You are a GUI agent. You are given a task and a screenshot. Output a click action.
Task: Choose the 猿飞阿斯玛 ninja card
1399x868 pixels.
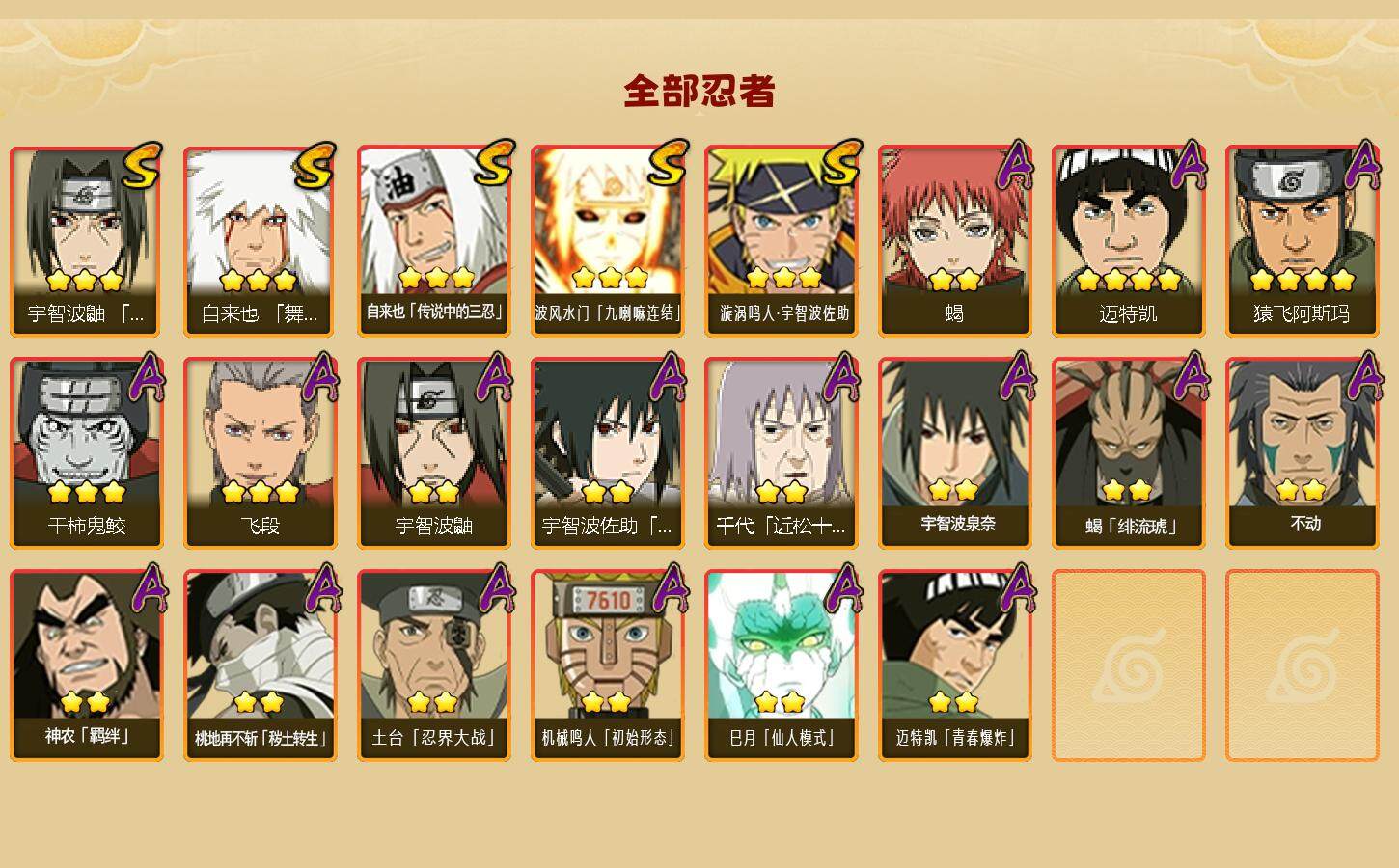(x=1302, y=241)
